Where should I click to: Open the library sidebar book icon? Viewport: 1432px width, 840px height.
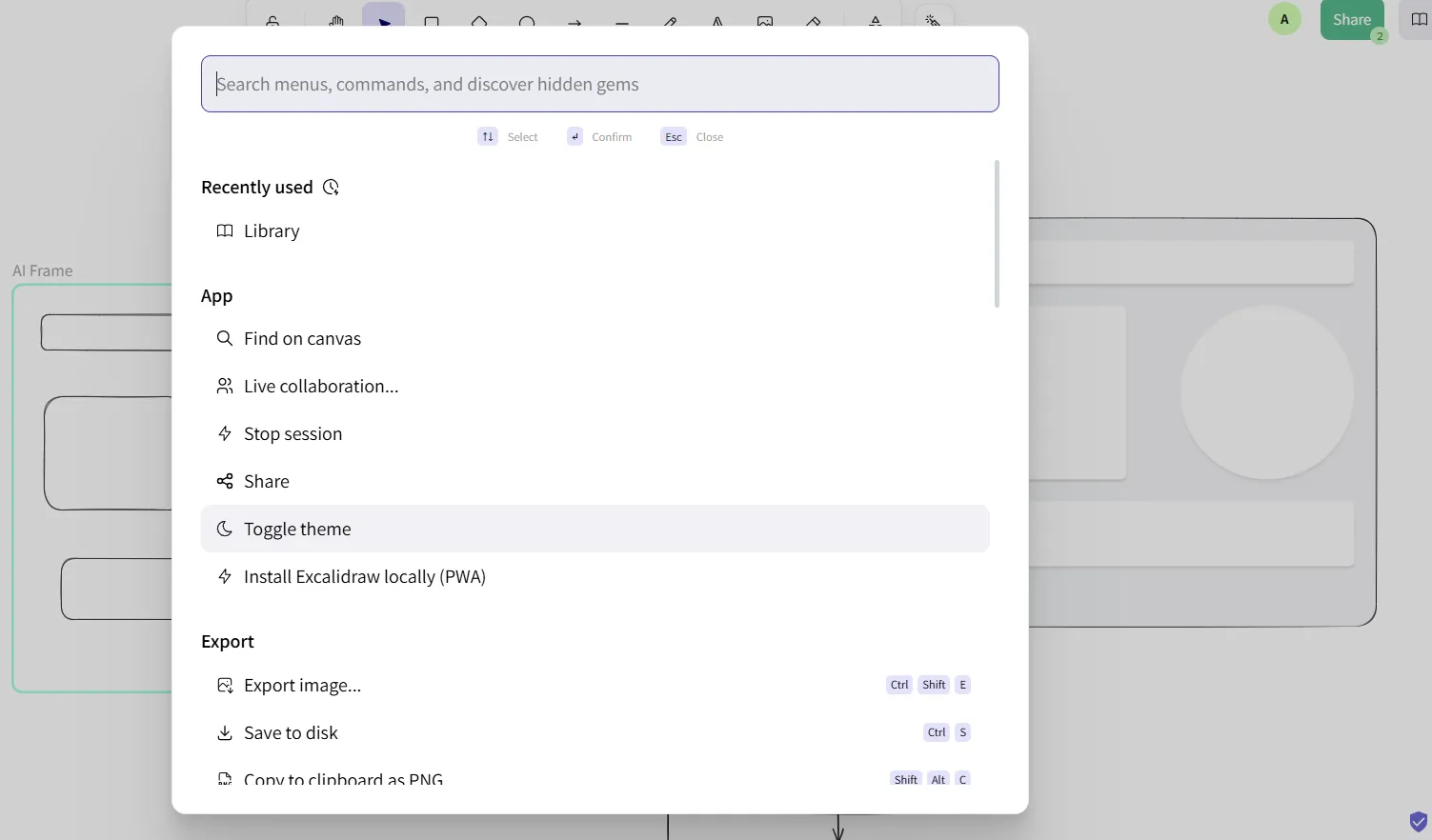(1419, 19)
